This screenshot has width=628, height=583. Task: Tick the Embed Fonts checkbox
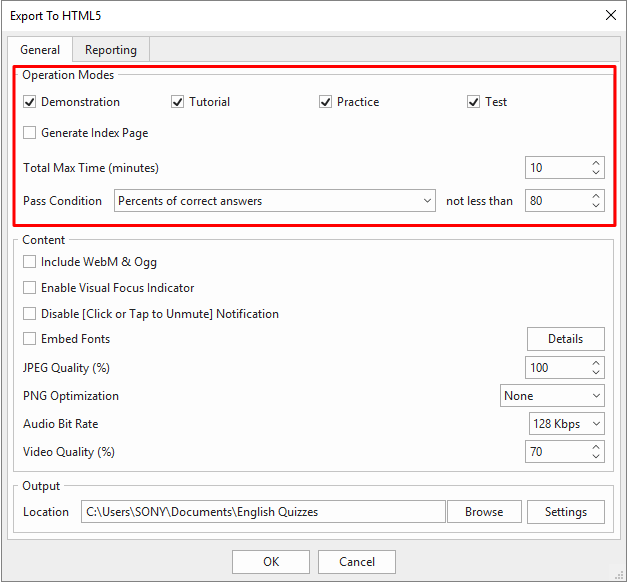pos(30,339)
